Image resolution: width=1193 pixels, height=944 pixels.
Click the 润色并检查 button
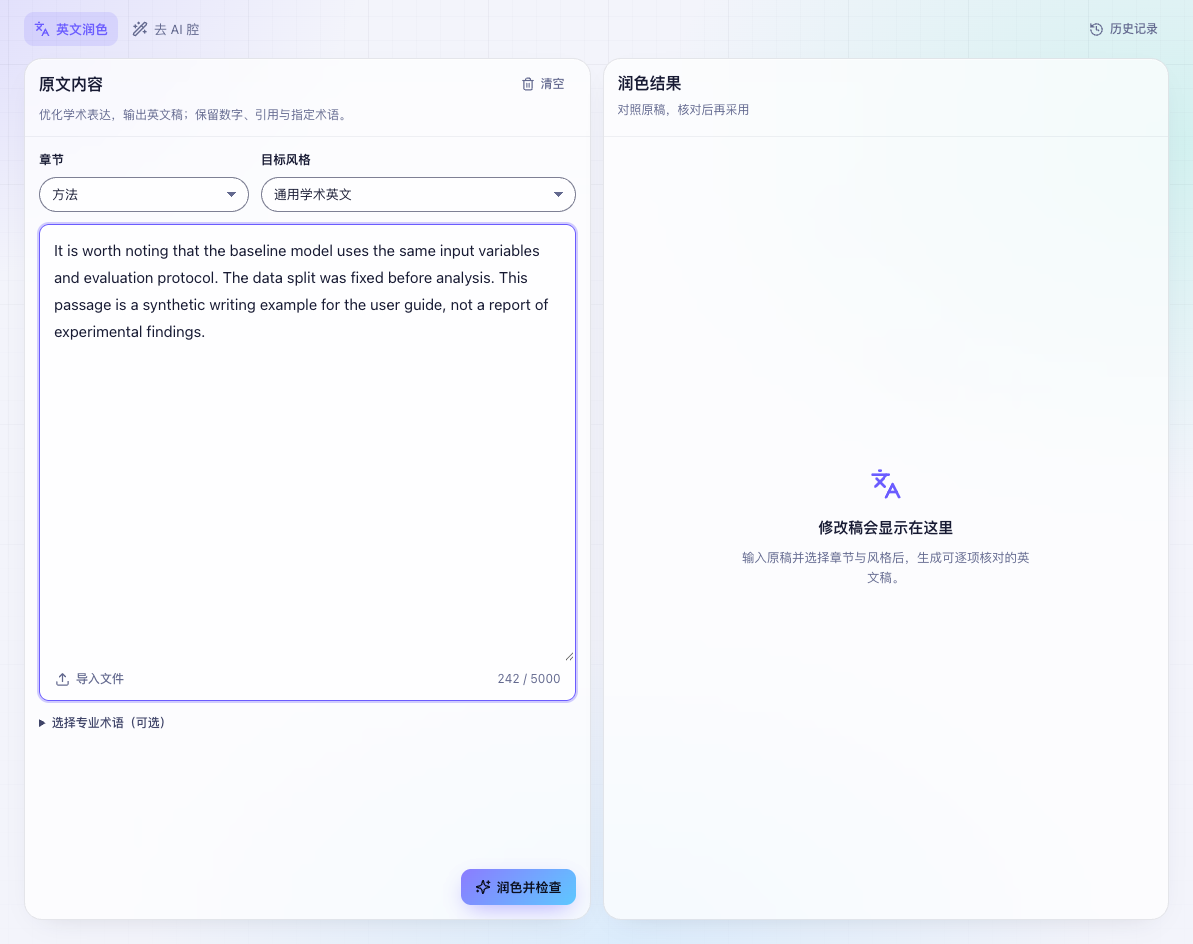pos(518,887)
